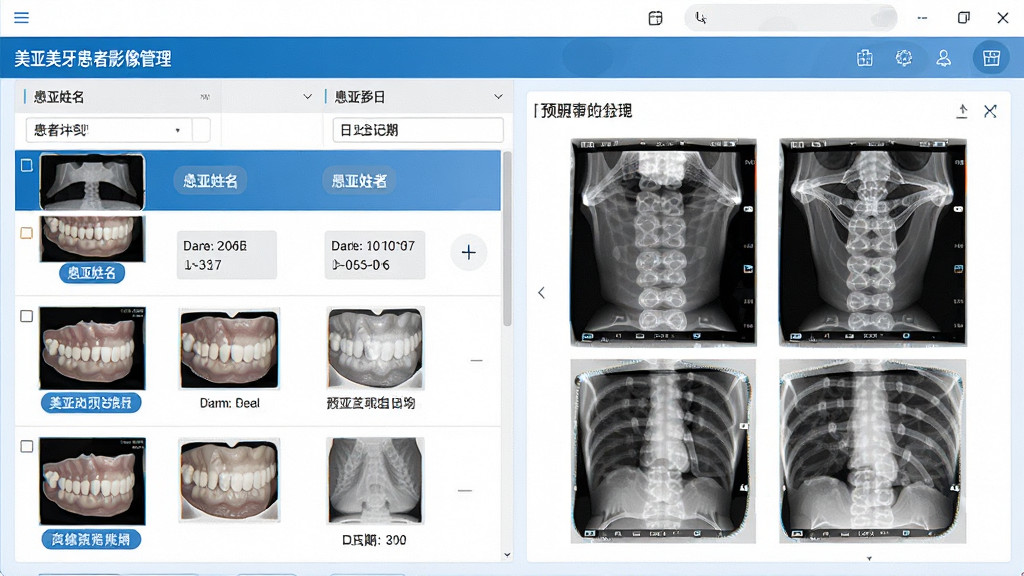Open the top-left spine X-ray preview

point(664,242)
